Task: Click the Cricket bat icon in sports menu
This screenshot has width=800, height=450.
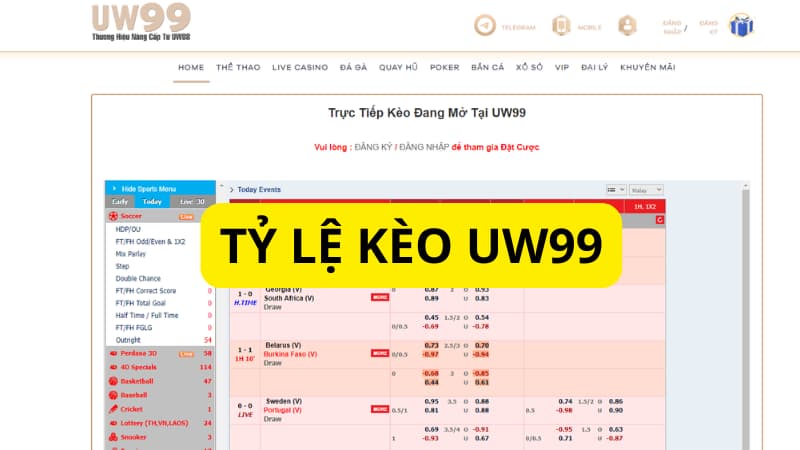Action: pos(113,409)
